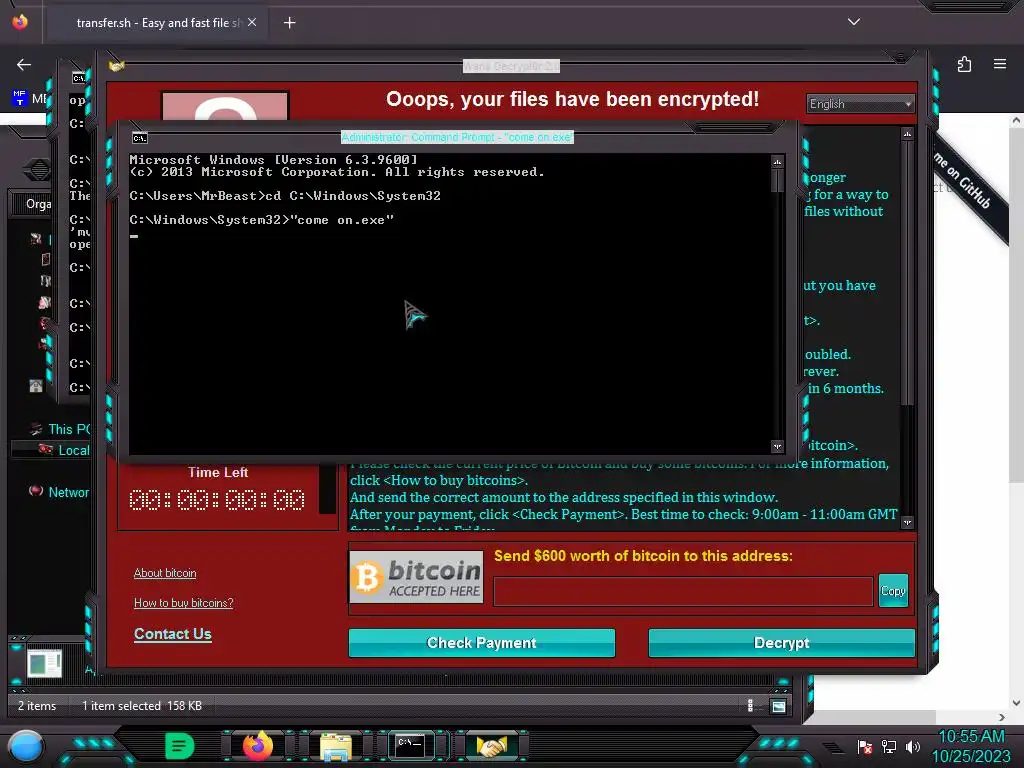
Task: Open the English language dropdown
Action: (860, 104)
